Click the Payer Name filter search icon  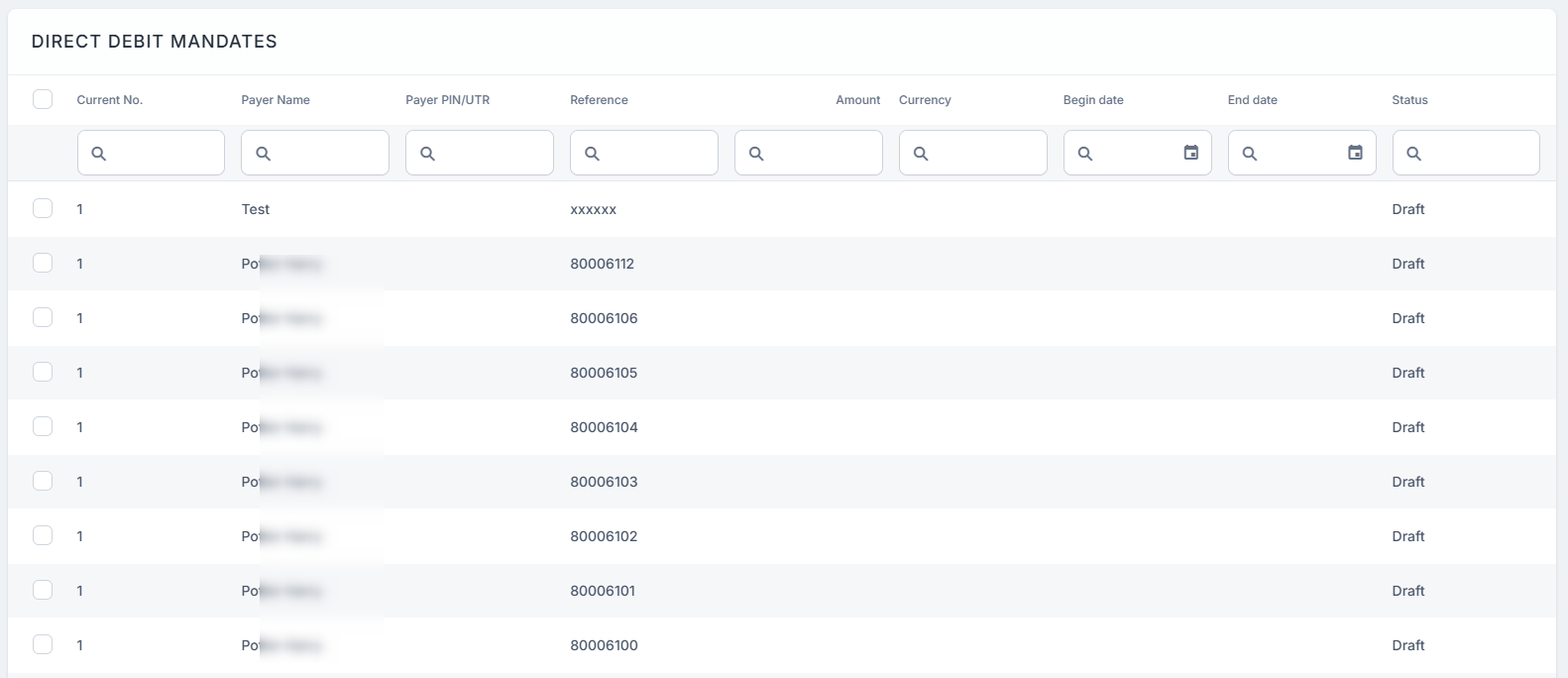263,154
